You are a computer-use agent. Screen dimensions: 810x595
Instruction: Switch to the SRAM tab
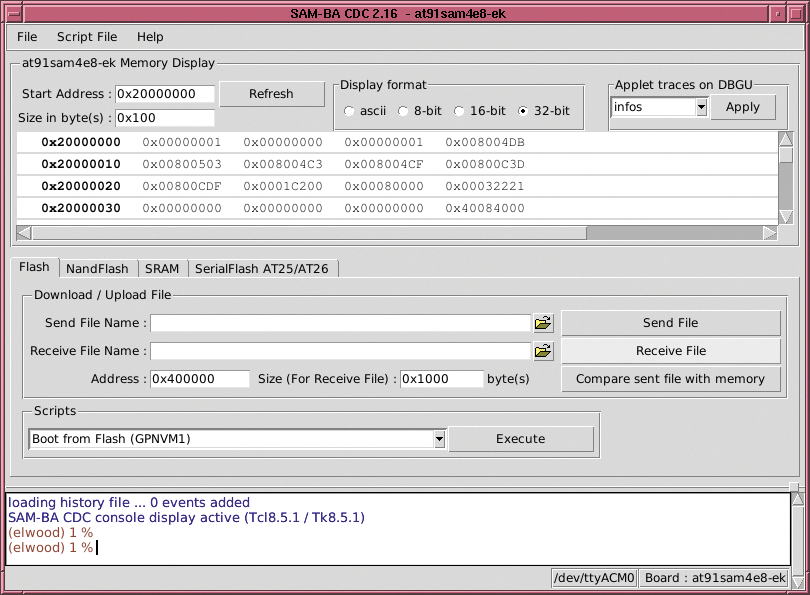coord(161,268)
